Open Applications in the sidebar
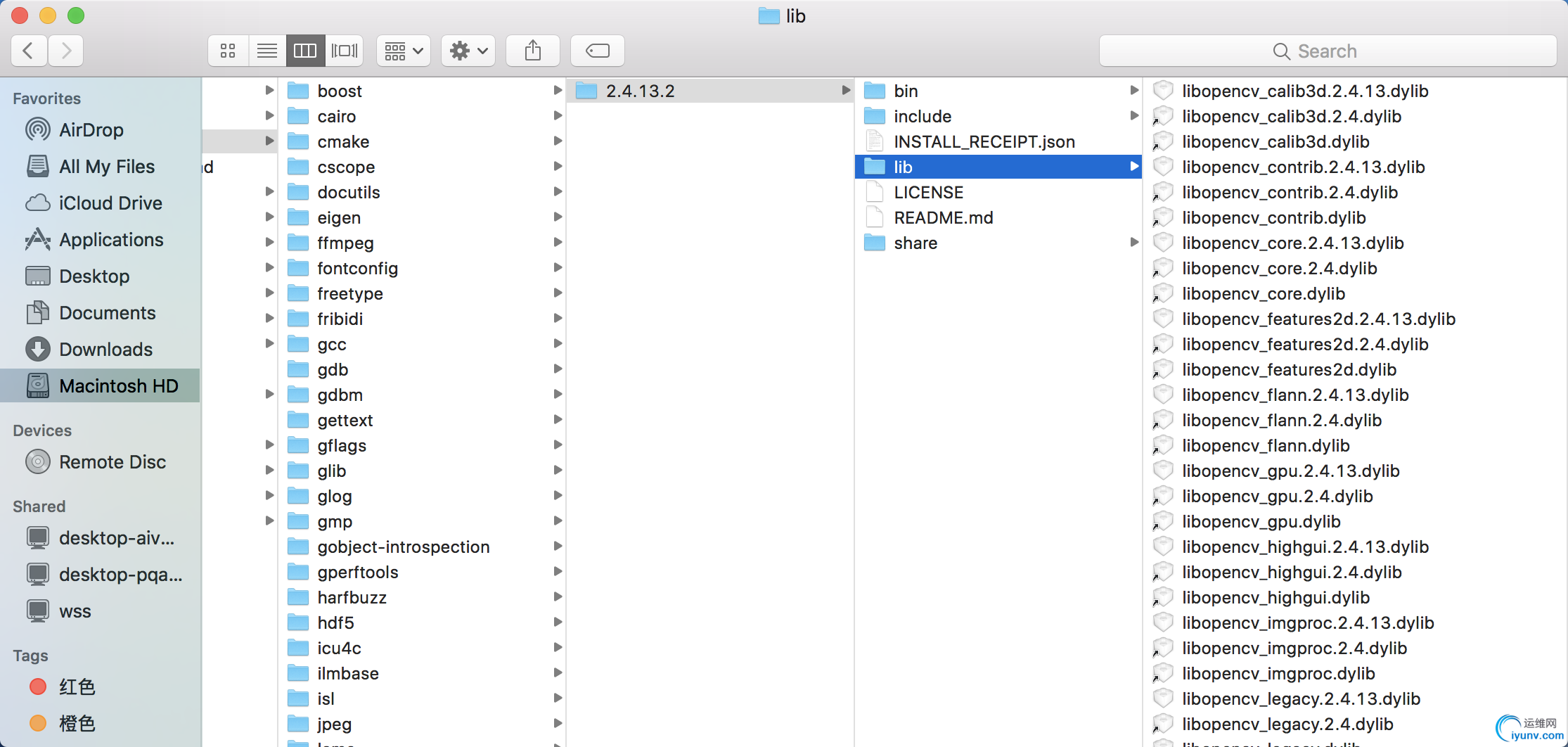This screenshot has width=1568, height=747. point(100,240)
